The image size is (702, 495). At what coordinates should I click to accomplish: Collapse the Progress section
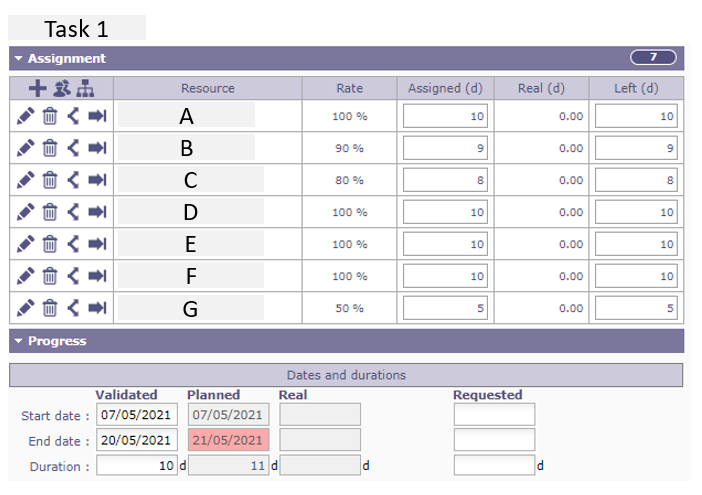18,341
